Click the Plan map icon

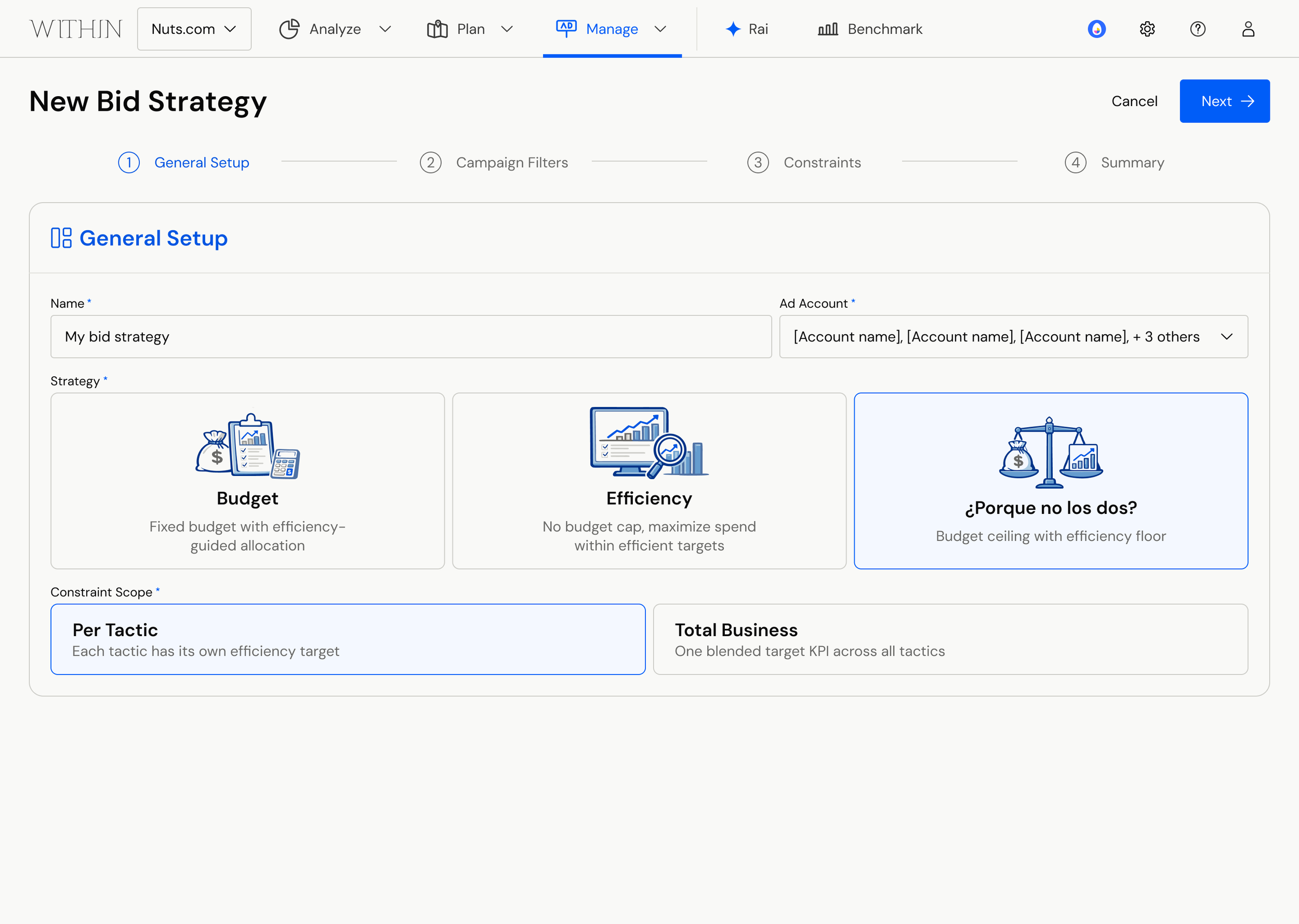pos(438,29)
